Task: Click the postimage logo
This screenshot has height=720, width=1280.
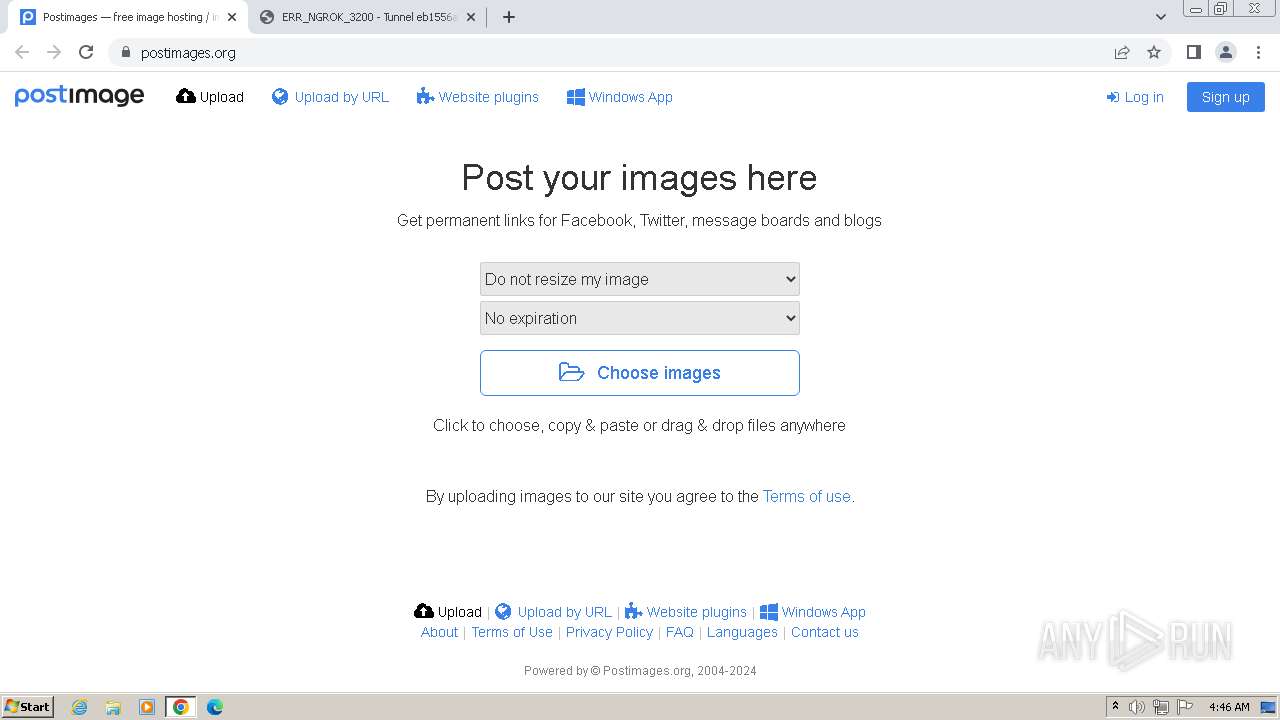Action: click(79, 96)
